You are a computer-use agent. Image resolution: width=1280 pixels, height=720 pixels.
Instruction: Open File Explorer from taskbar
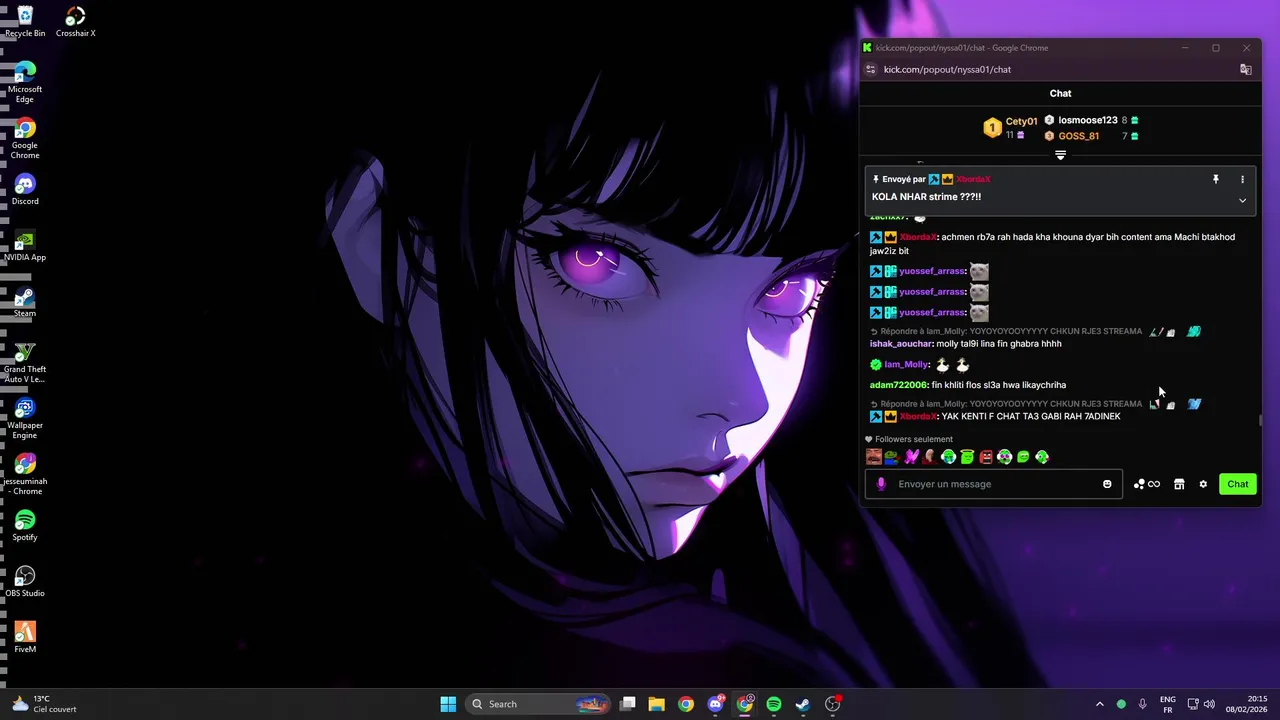point(657,704)
